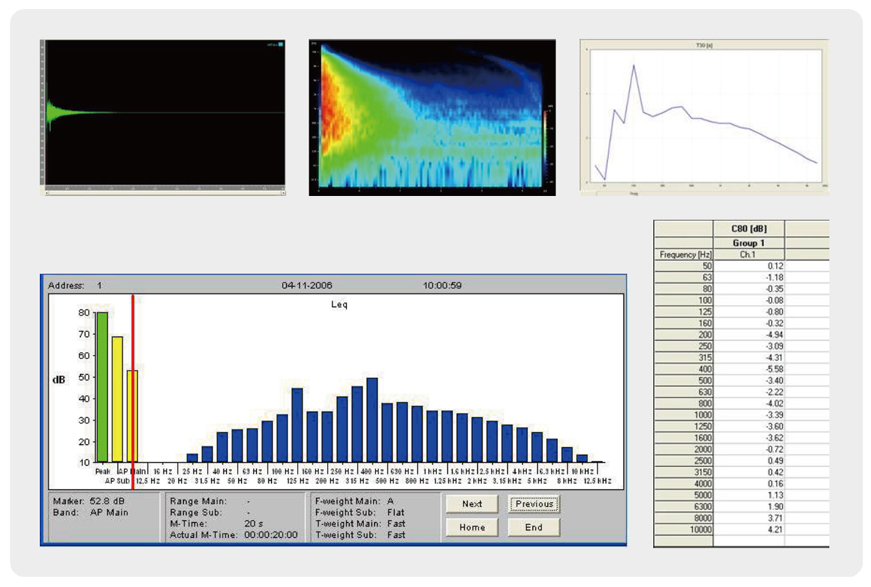This screenshot has height=587, width=871.
Task: Click the T-weight Main Fast setting
Action: (x=360, y=524)
